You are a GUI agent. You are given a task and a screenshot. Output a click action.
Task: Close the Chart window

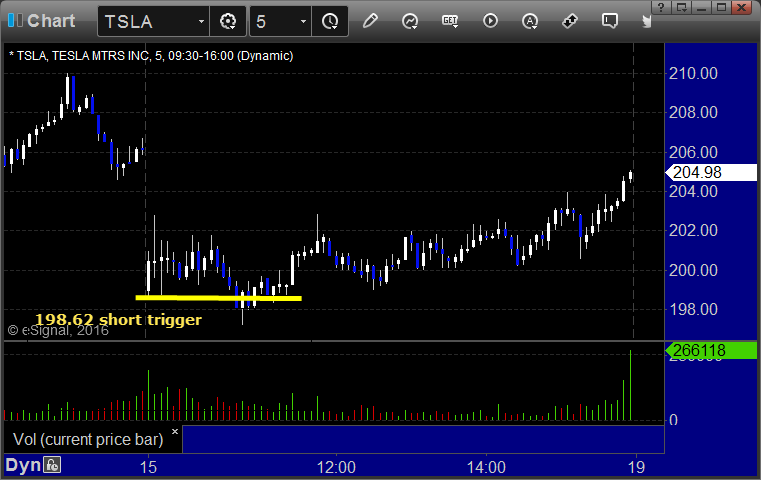742,7
